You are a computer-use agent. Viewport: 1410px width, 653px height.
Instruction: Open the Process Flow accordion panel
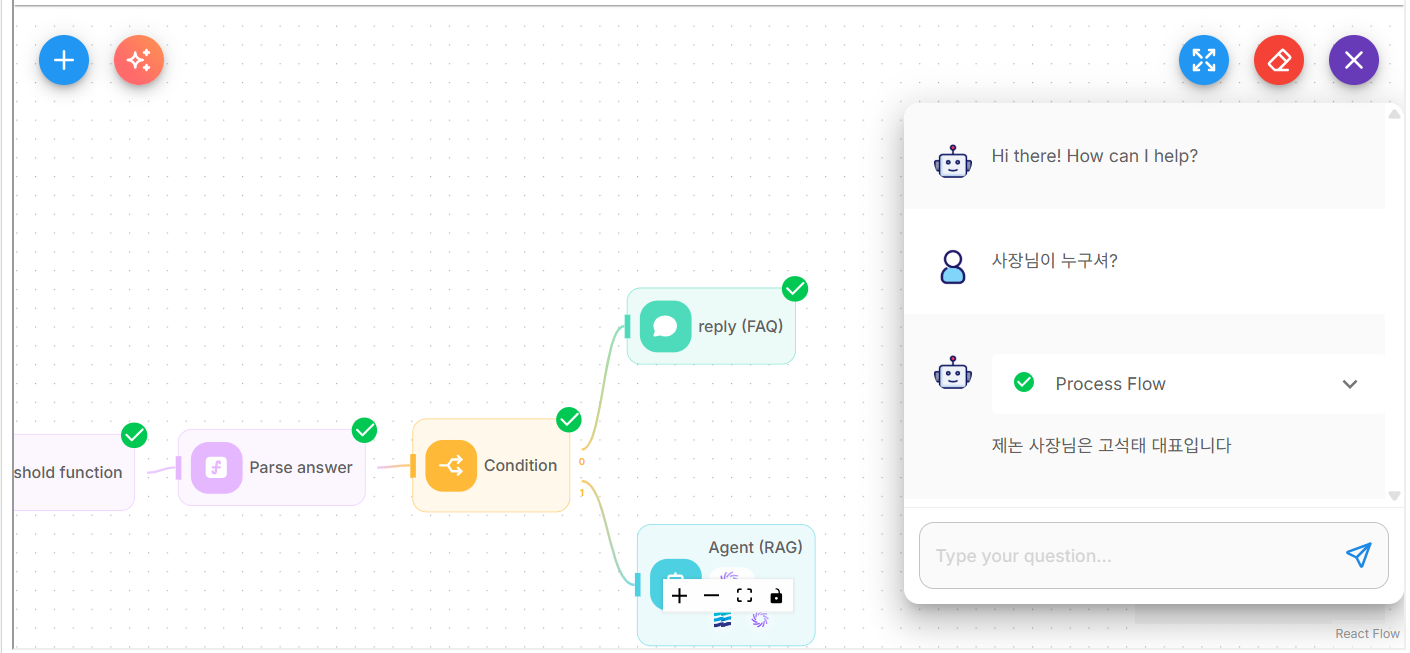point(1110,384)
